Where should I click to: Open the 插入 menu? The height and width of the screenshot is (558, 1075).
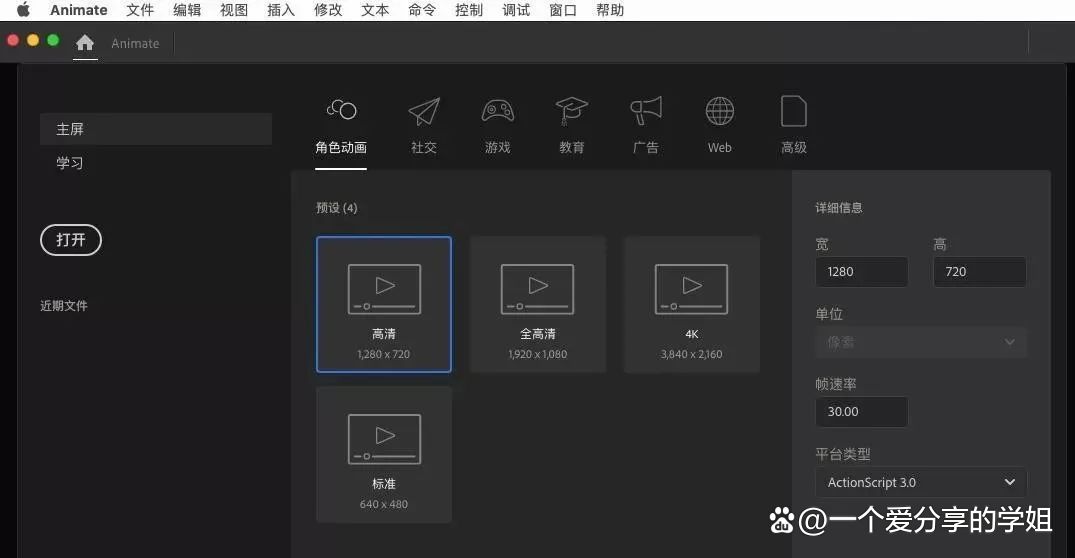[281, 10]
